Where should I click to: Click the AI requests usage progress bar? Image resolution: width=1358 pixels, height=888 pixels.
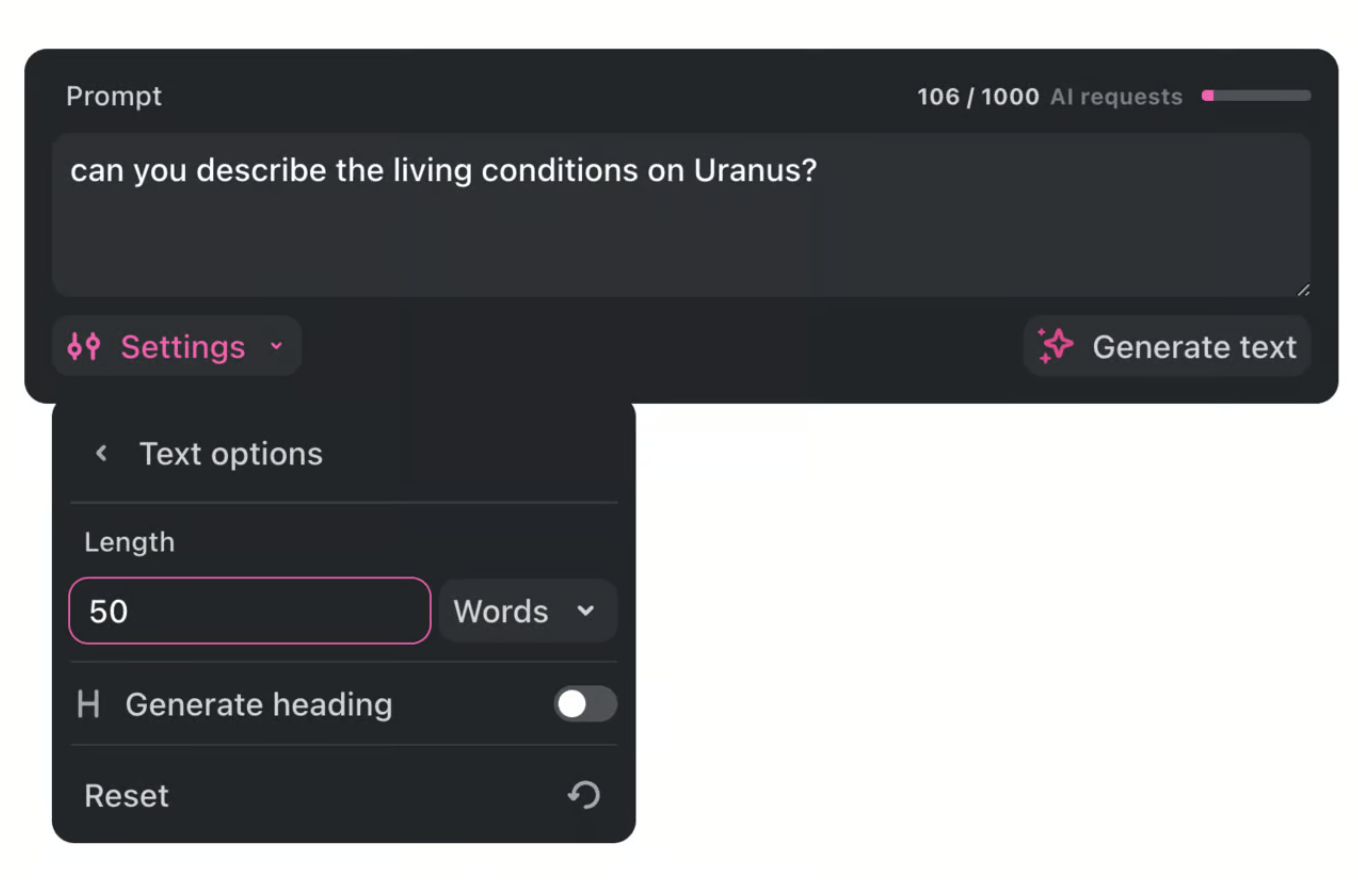pyautogui.click(x=1256, y=96)
